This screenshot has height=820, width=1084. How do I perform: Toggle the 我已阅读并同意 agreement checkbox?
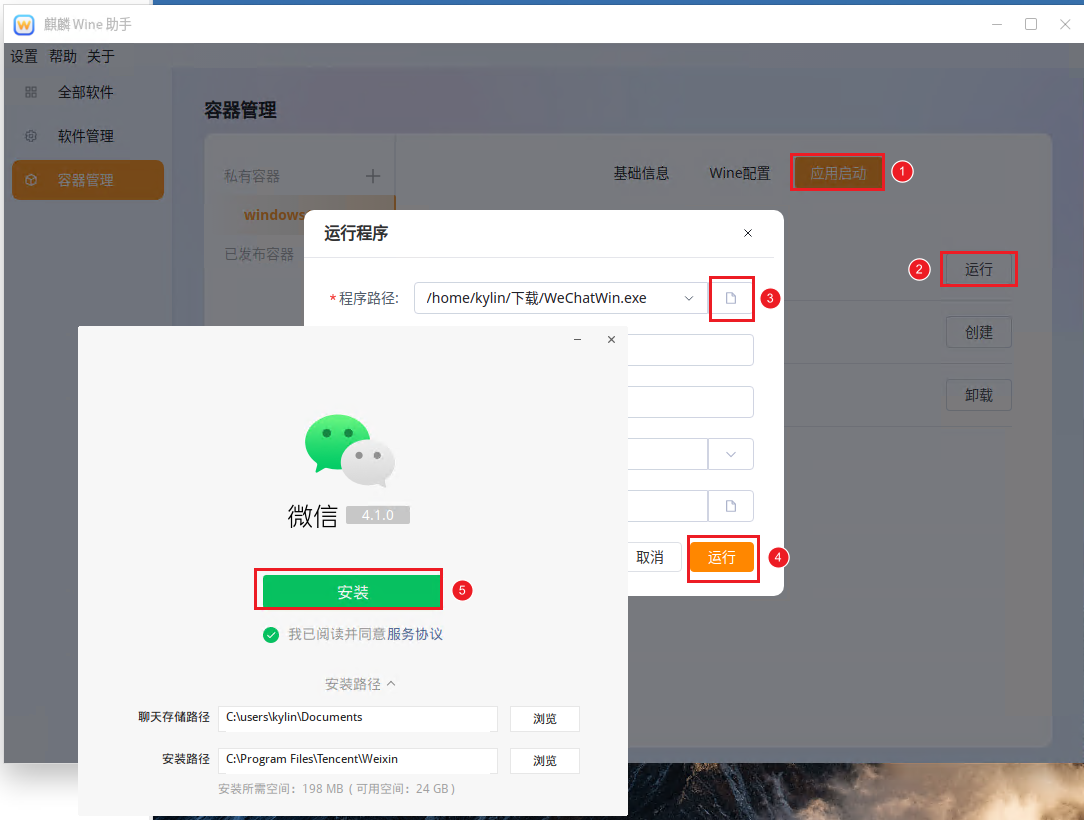271,635
